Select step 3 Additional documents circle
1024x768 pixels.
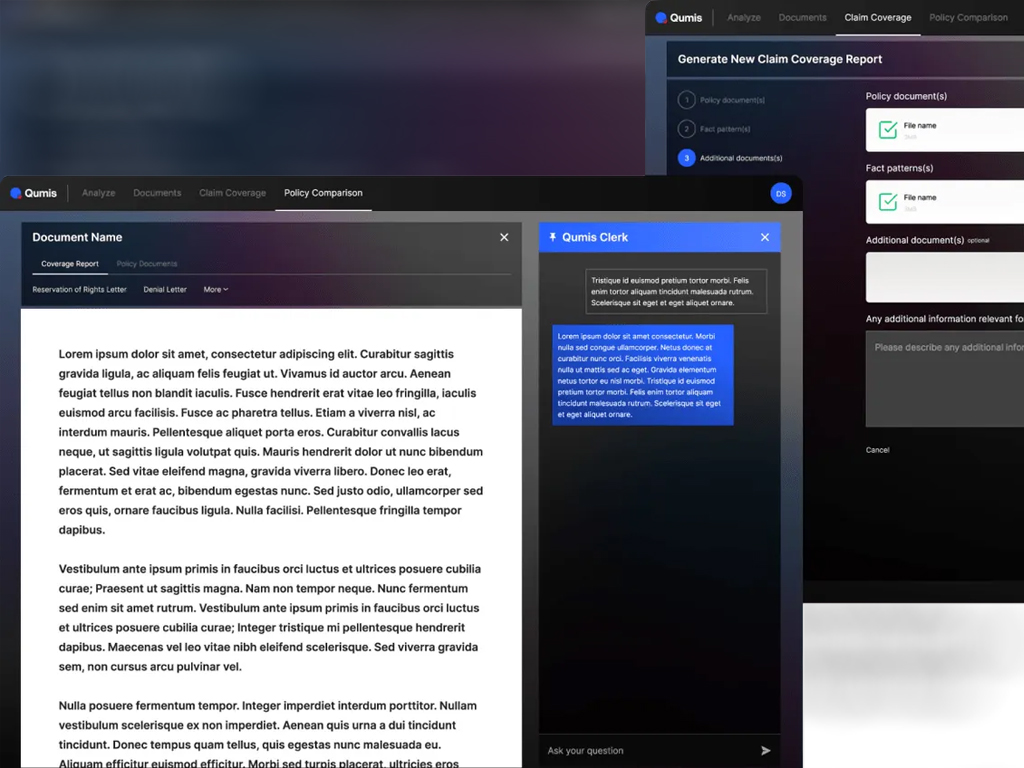(x=686, y=158)
